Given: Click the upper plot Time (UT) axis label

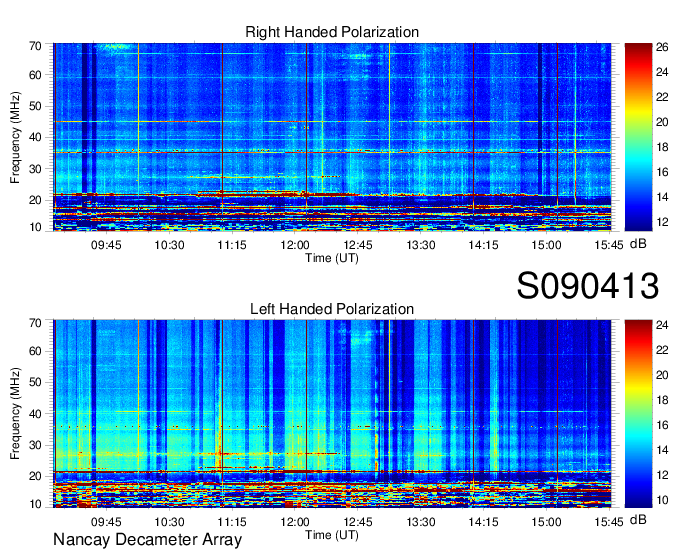Looking at the screenshot, I should [x=332, y=258].
